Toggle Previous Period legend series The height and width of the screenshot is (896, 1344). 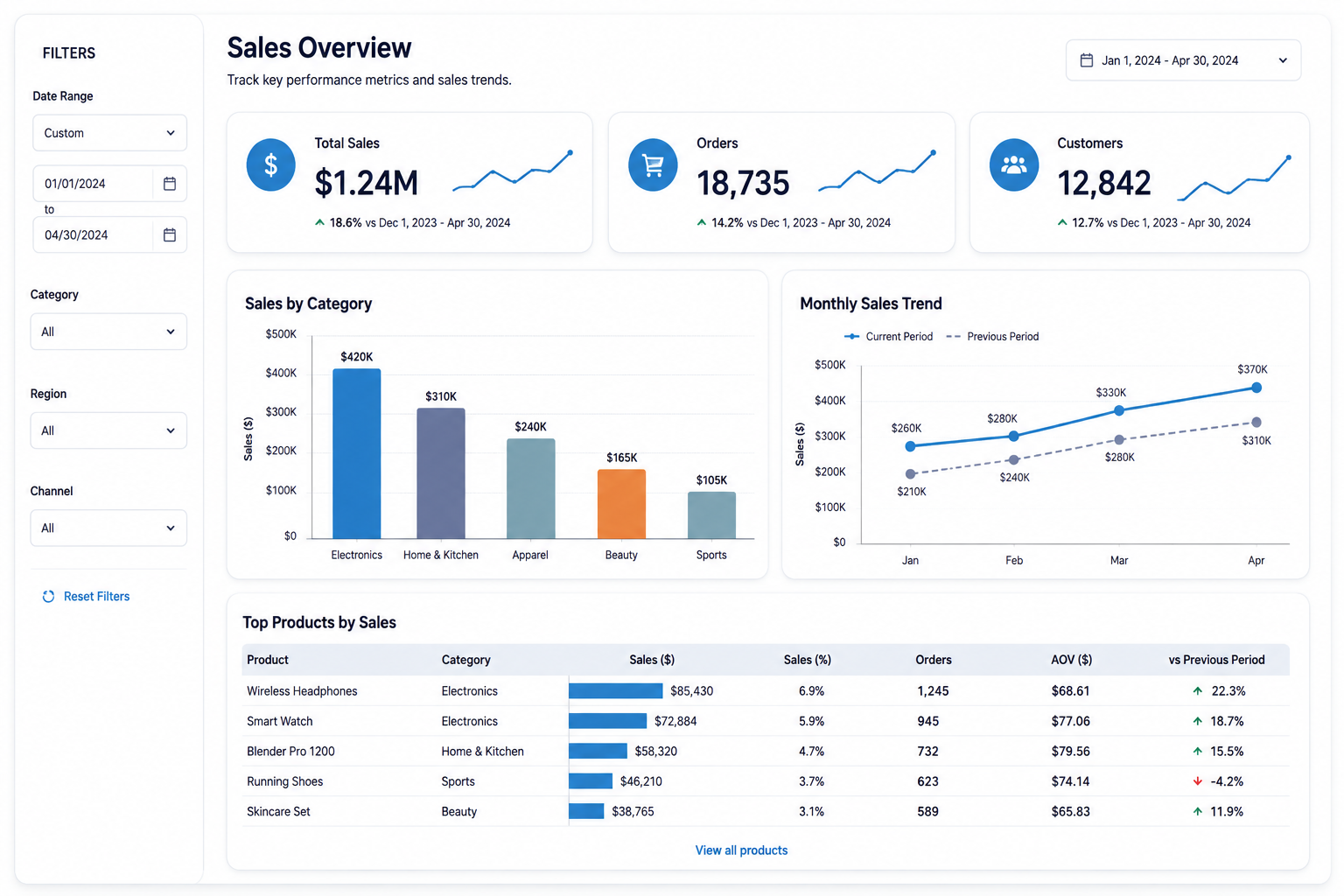[x=992, y=337]
